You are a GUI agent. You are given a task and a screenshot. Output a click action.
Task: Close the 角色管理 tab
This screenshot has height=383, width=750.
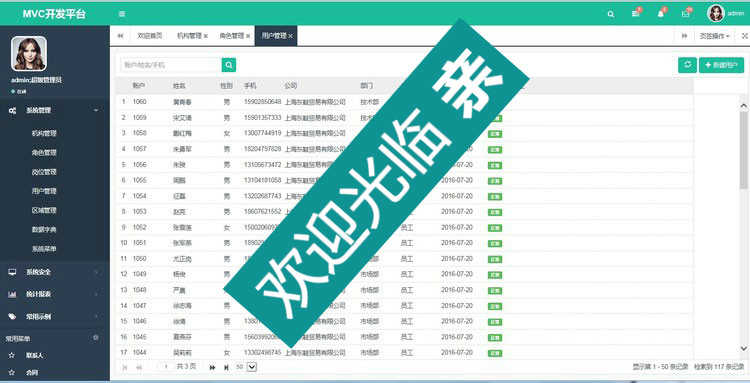[x=248, y=36]
